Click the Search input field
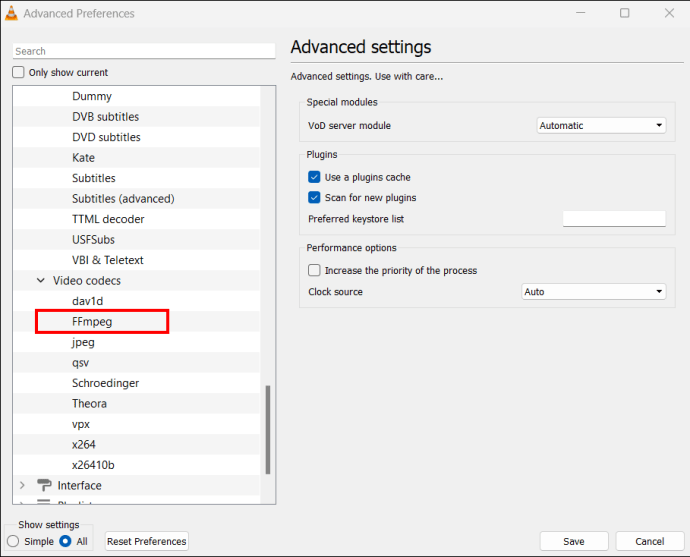690x557 pixels. point(144,51)
